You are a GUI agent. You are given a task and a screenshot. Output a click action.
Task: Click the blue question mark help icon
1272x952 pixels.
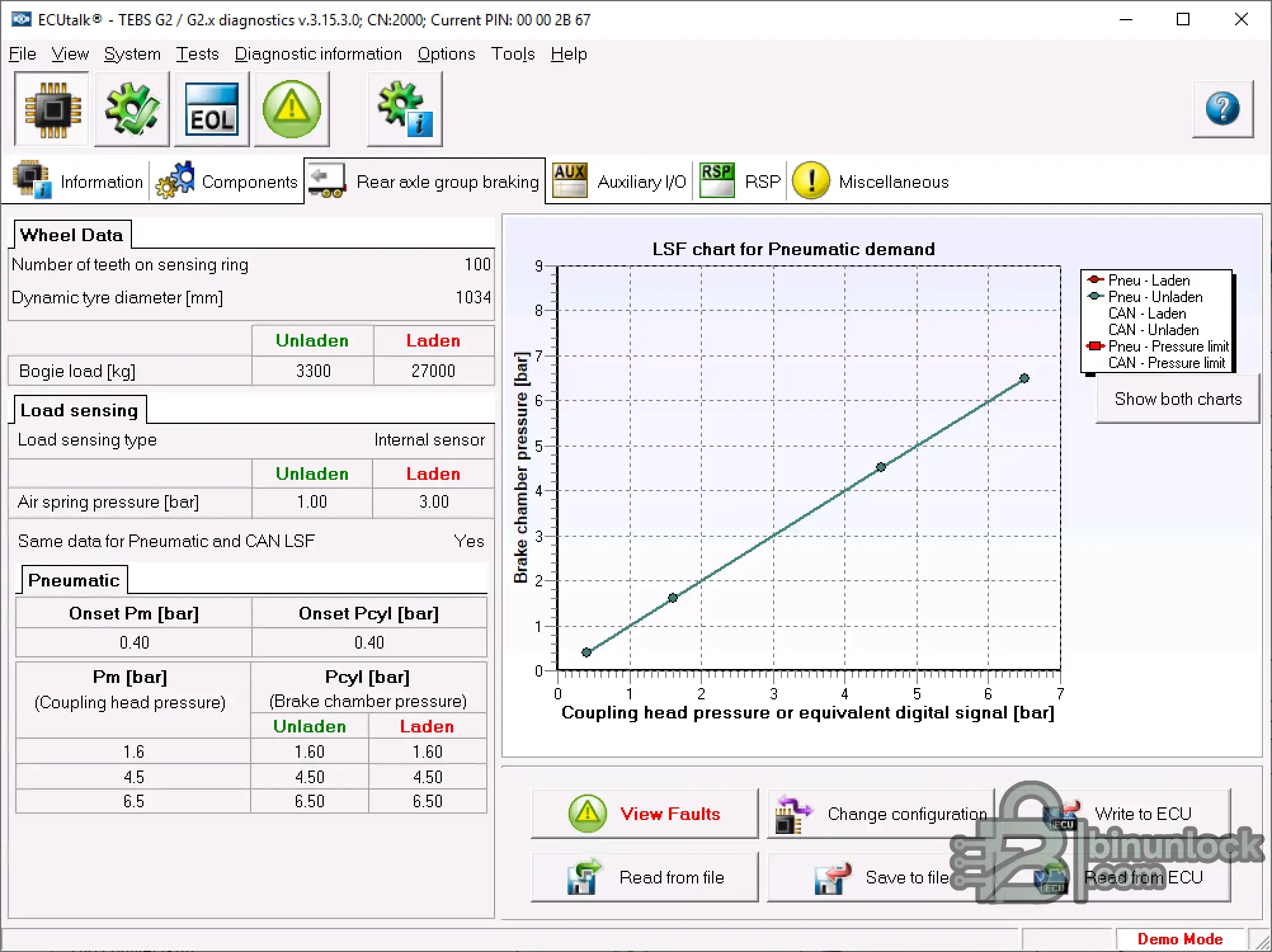point(1222,109)
